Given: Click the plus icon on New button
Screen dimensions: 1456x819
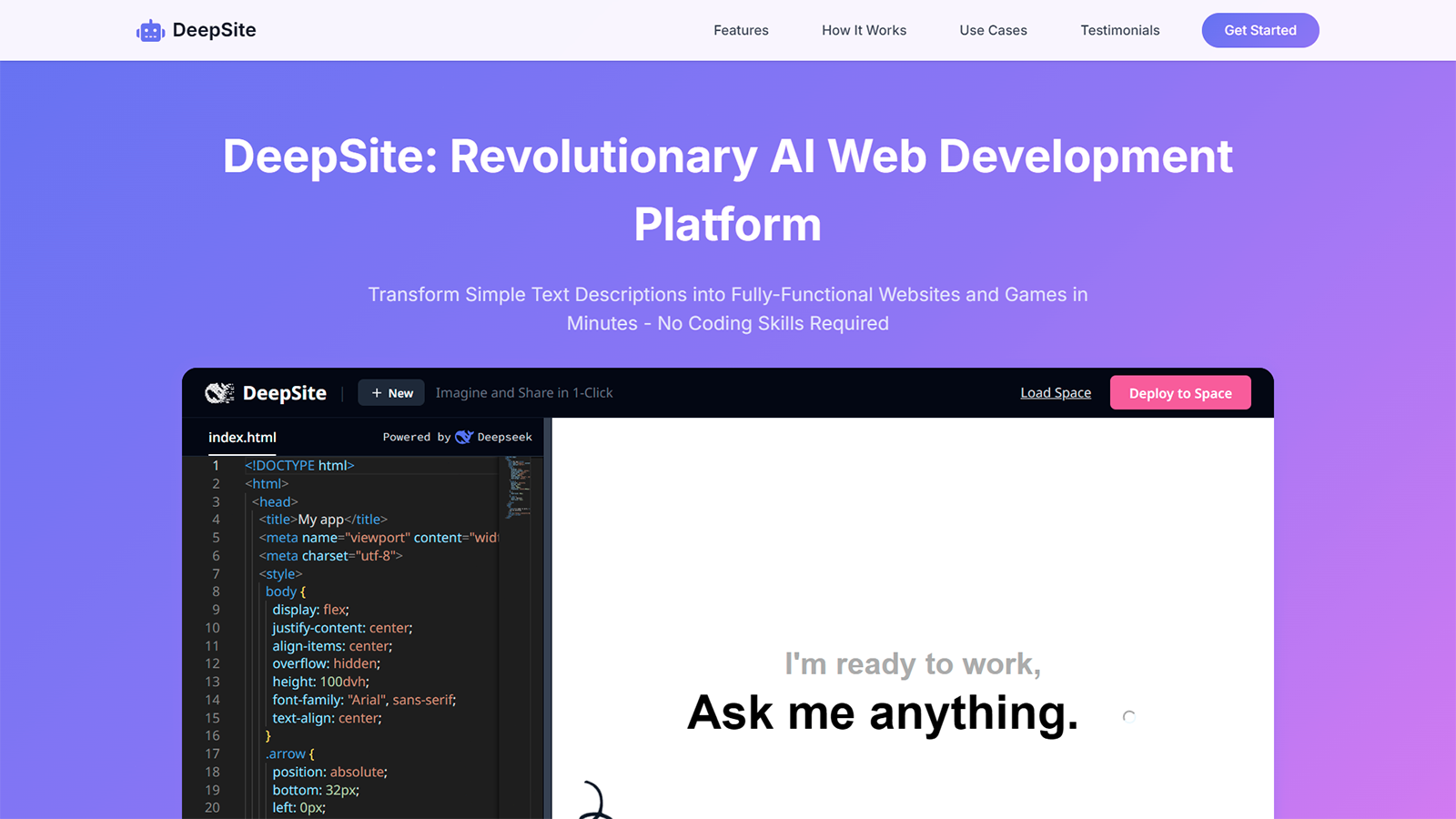Looking at the screenshot, I should (377, 393).
